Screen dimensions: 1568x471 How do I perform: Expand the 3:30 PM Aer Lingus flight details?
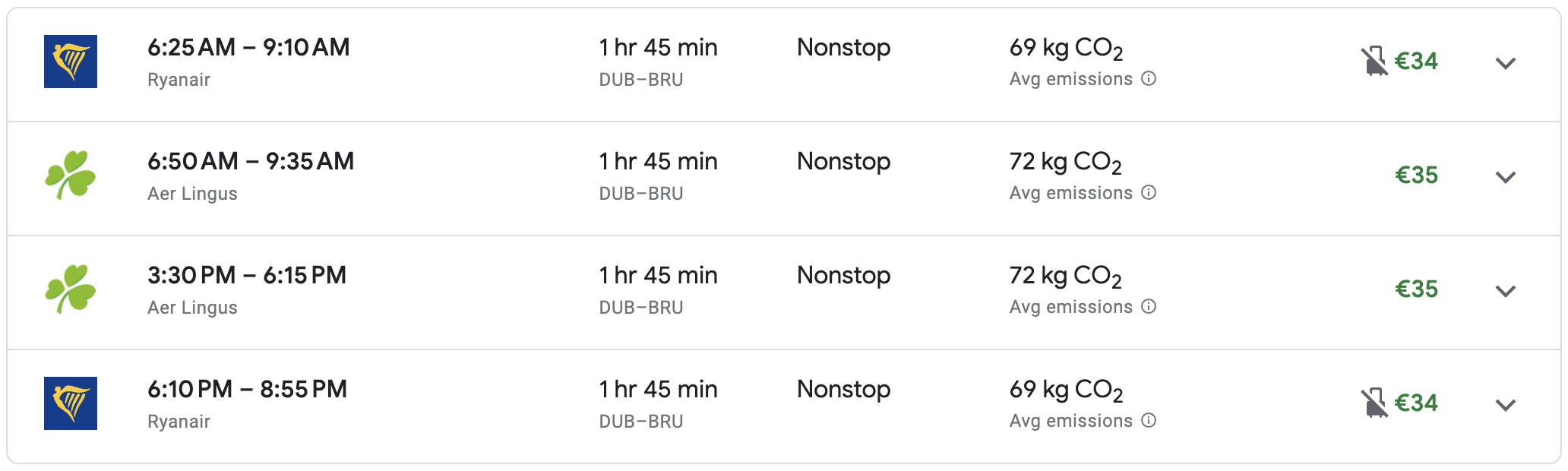tap(1505, 291)
